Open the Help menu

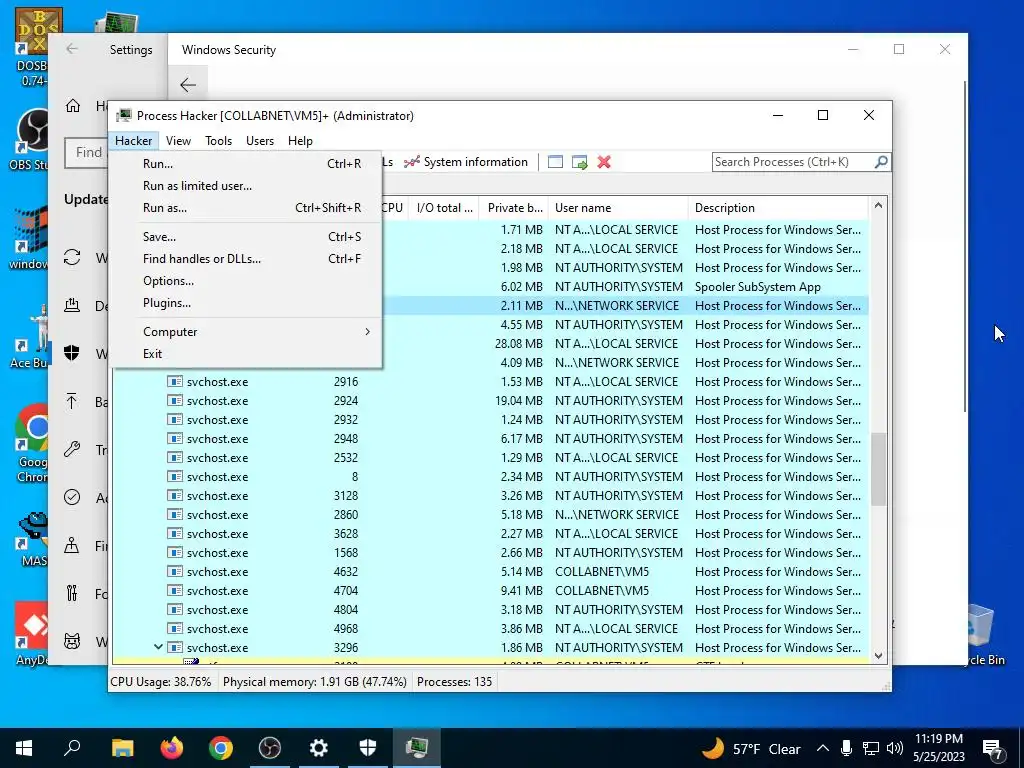pyautogui.click(x=300, y=140)
